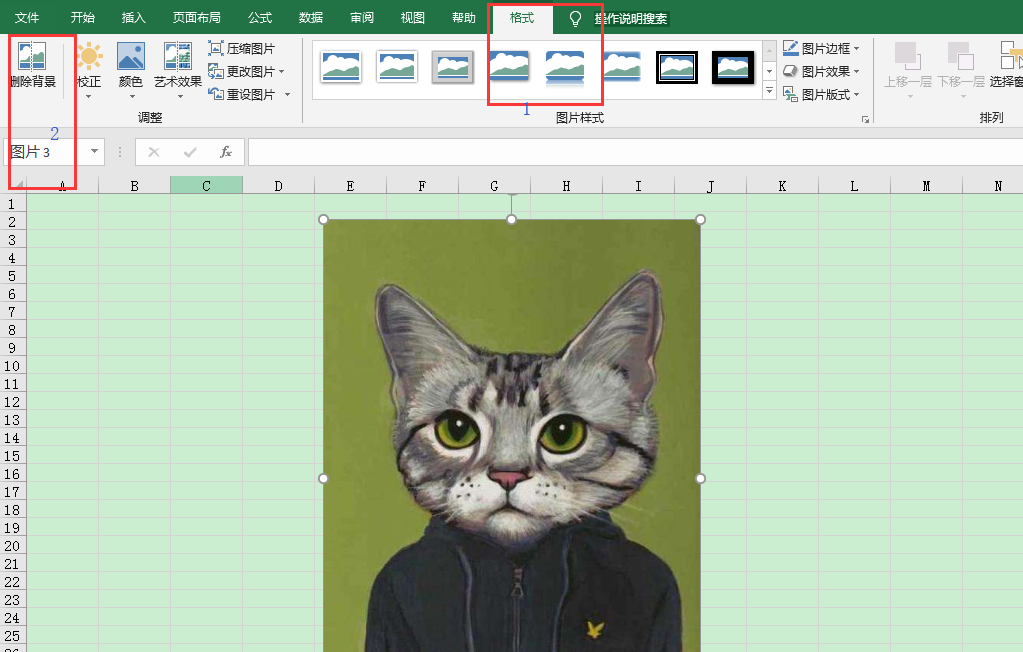
Task: Open the 文件 tab
Action: point(27,18)
